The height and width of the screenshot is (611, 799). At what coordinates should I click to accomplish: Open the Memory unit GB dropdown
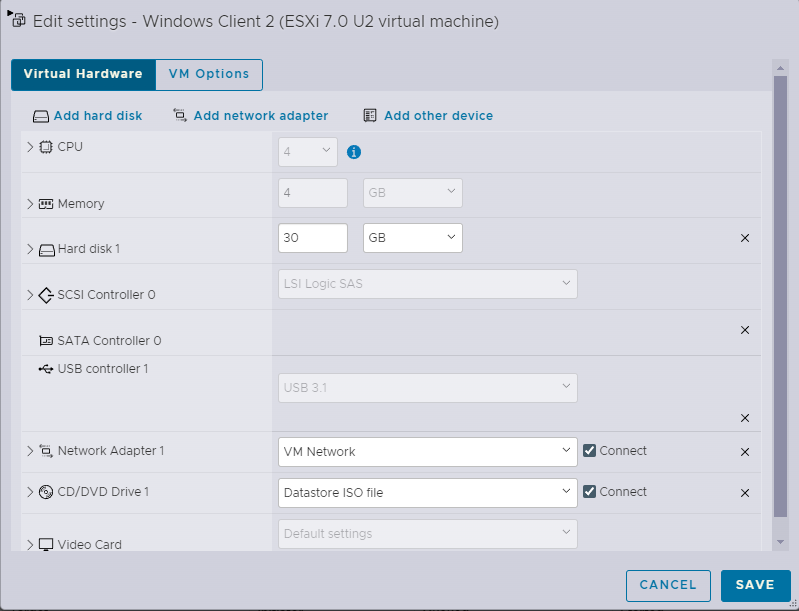coord(413,193)
